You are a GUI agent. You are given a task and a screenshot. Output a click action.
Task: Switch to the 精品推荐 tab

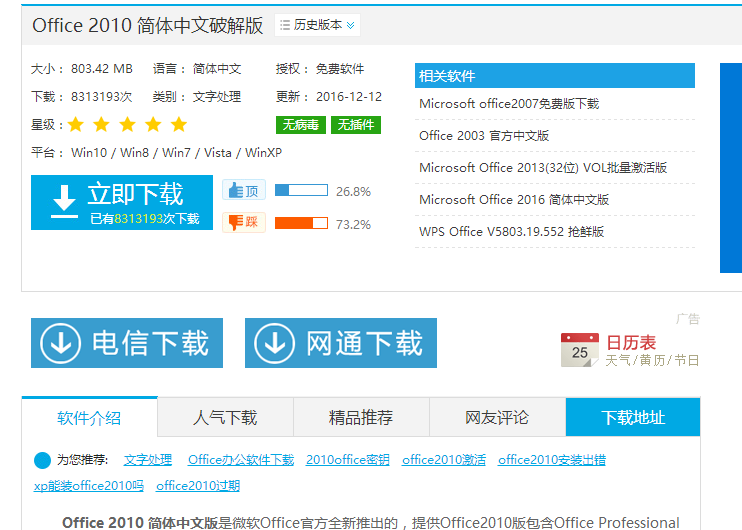pyautogui.click(x=361, y=417)
